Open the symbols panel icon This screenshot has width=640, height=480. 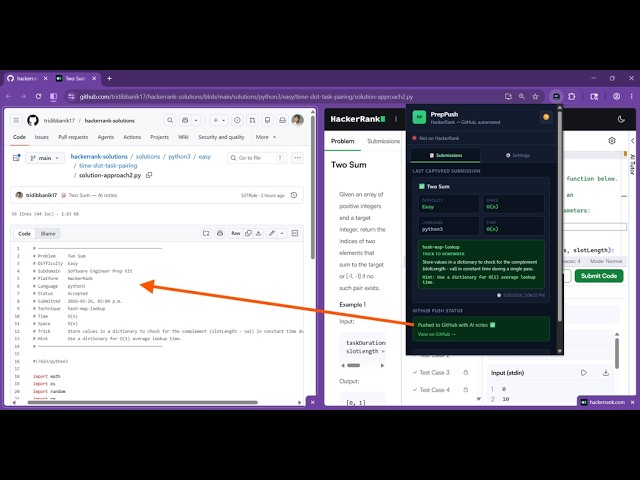(x=295, y=233)
